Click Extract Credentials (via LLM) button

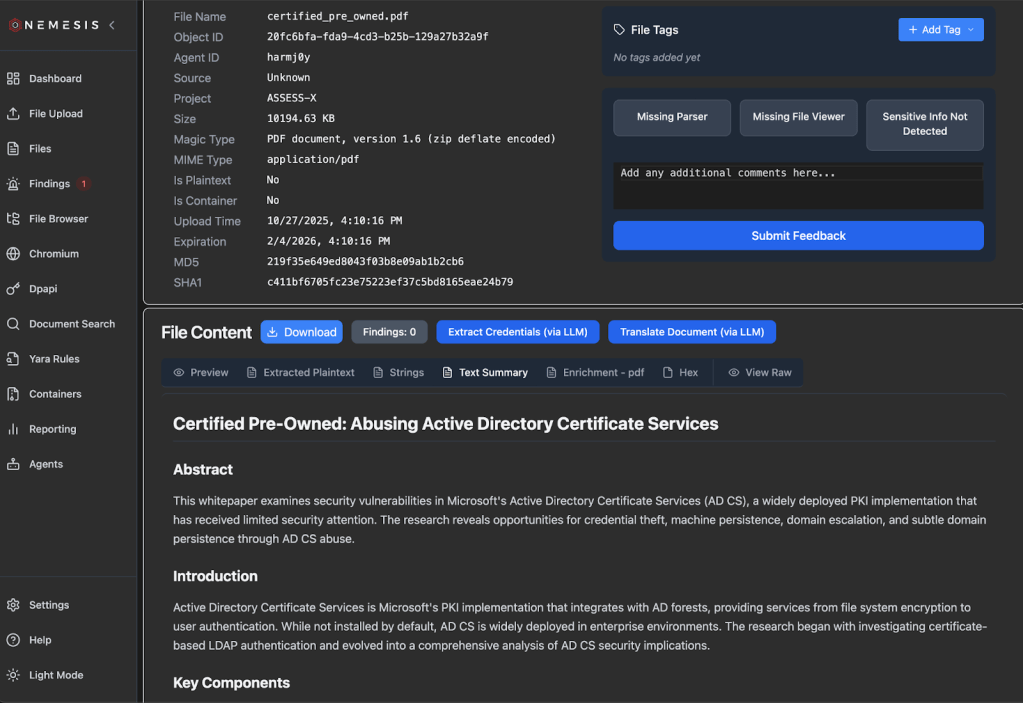[x=518, y=332]
